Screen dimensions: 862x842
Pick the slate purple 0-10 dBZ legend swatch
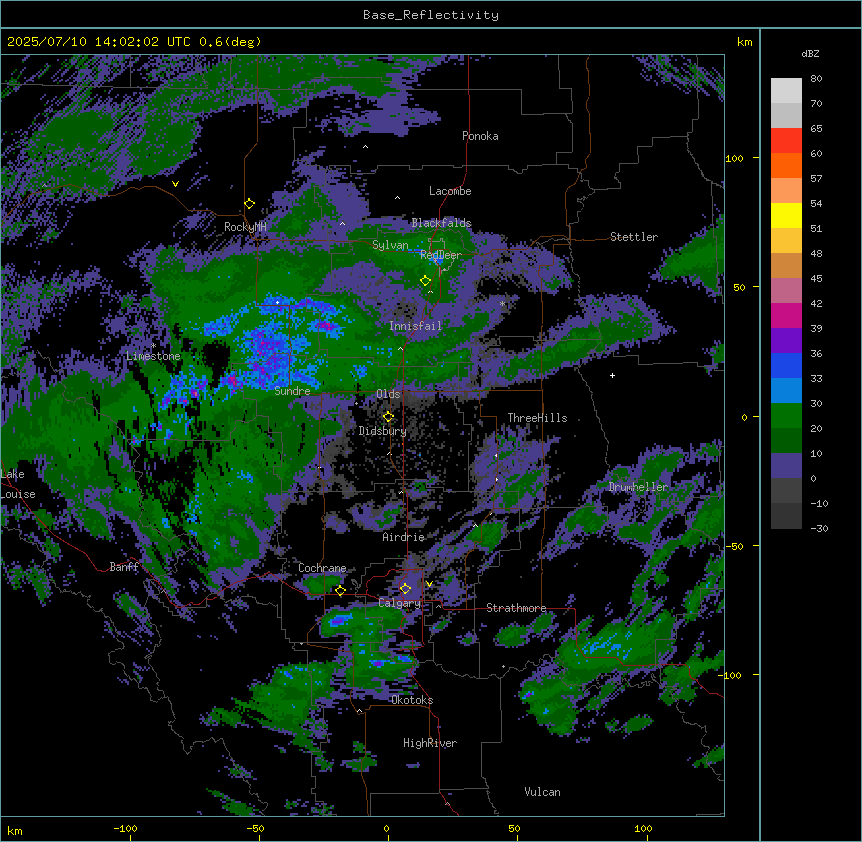pos(786,466)
